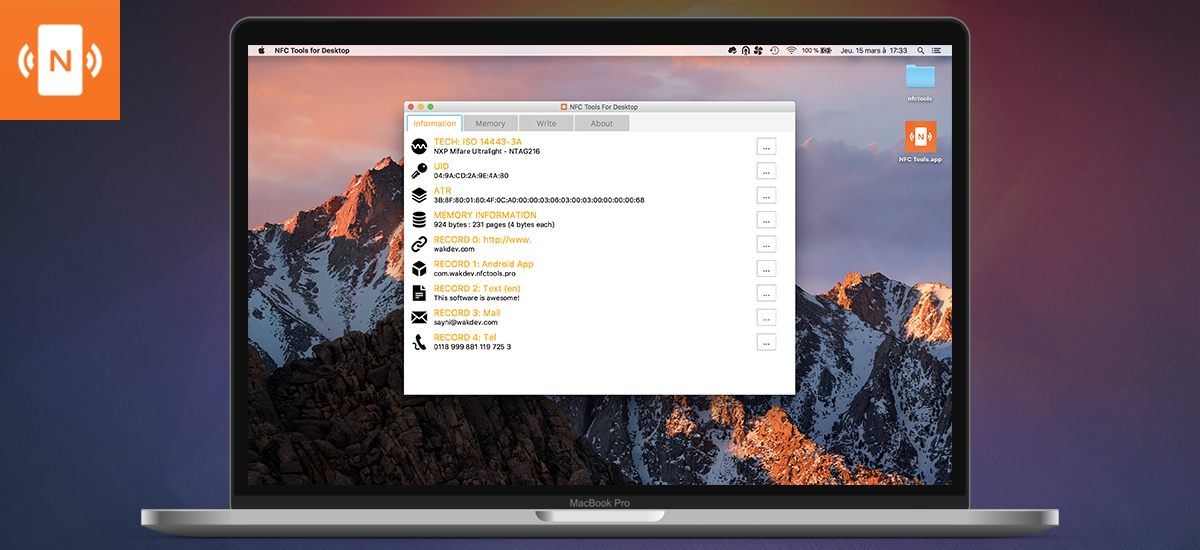1200x550 pixels.
Task: Click the arch-shaped menu bar icon
Action: 746,50
